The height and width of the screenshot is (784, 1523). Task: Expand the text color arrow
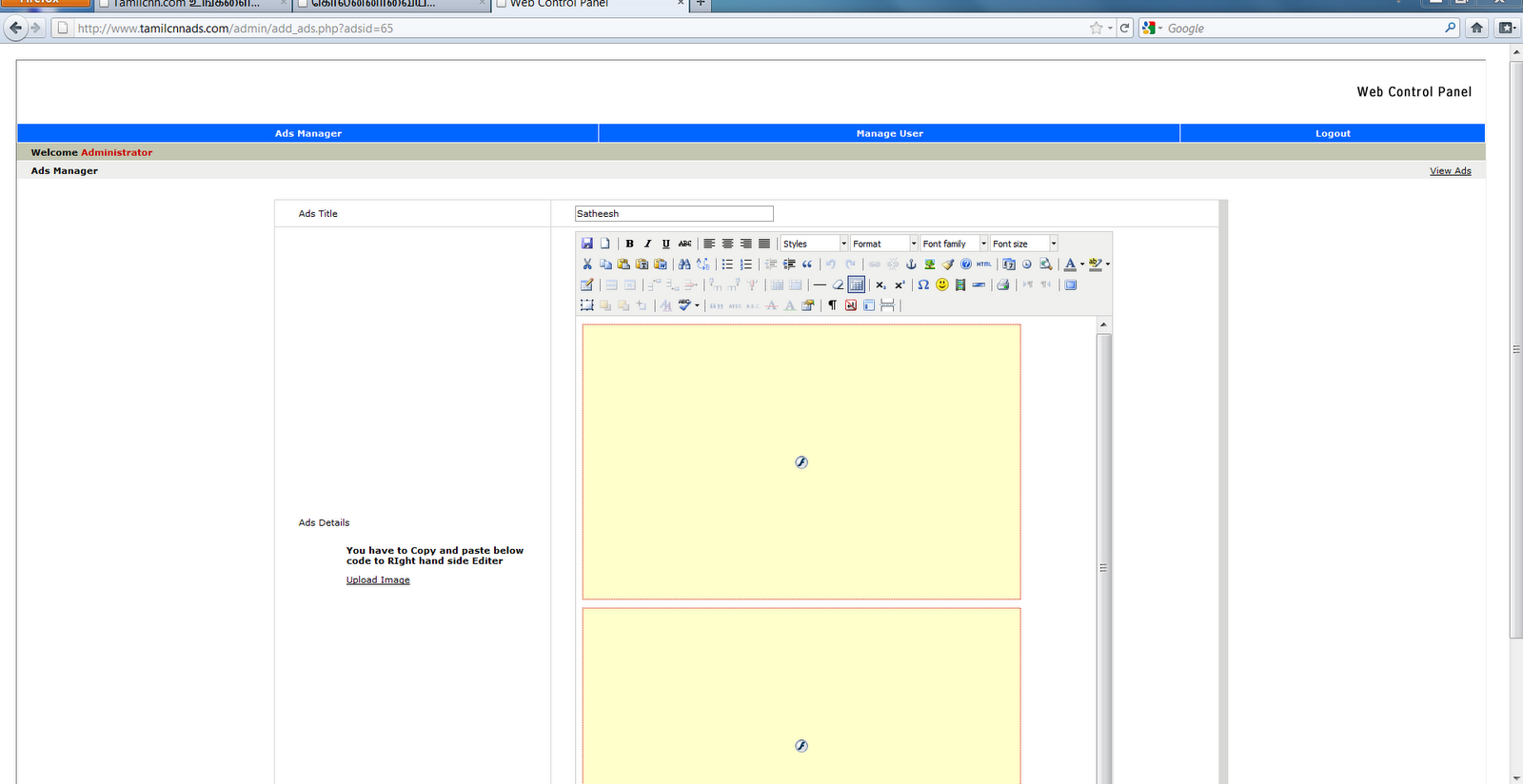(x=1082, y=265)
